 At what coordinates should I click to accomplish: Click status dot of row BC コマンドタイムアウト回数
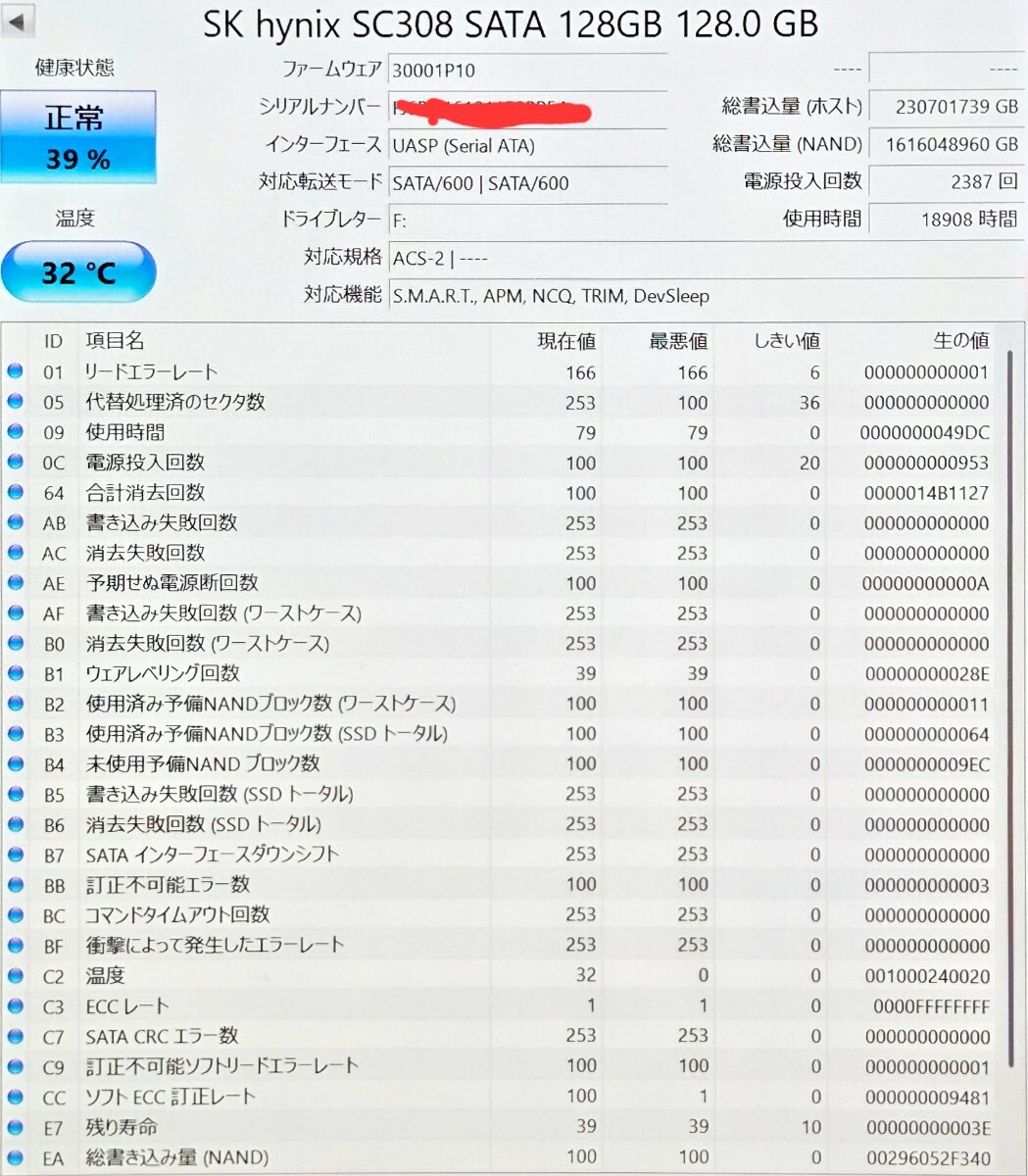(x=15, y=914)
